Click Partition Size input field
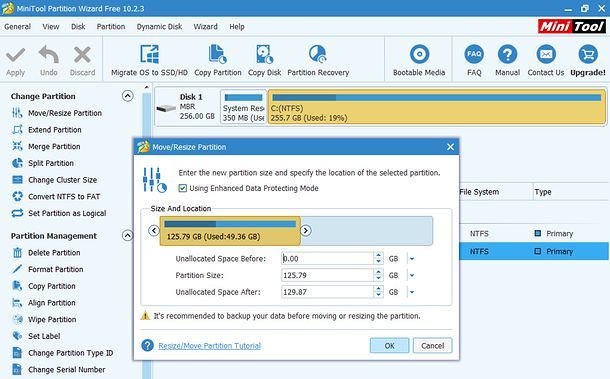Screen dimensions: 610x379 (327, 275)
